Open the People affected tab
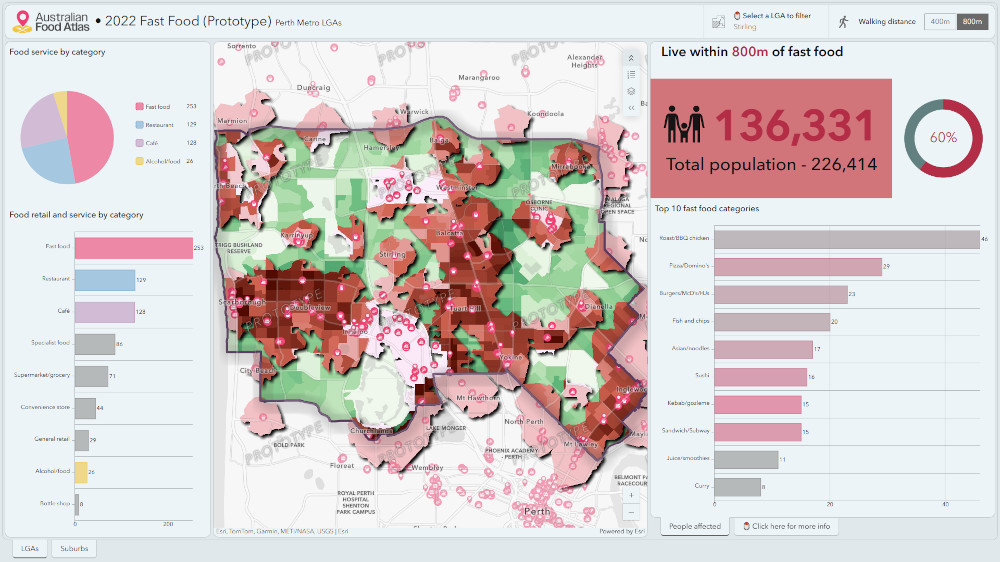The height and width of the screenshot is (562, 1000). pos(694,526)
